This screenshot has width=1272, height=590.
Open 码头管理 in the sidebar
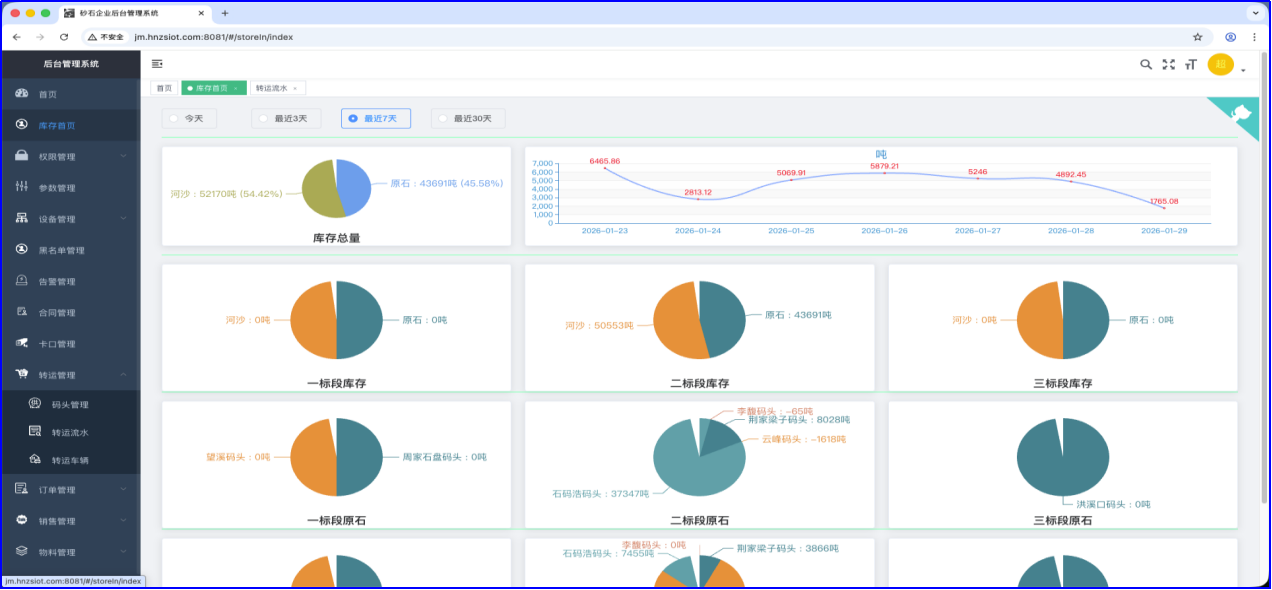coord(70,404)
